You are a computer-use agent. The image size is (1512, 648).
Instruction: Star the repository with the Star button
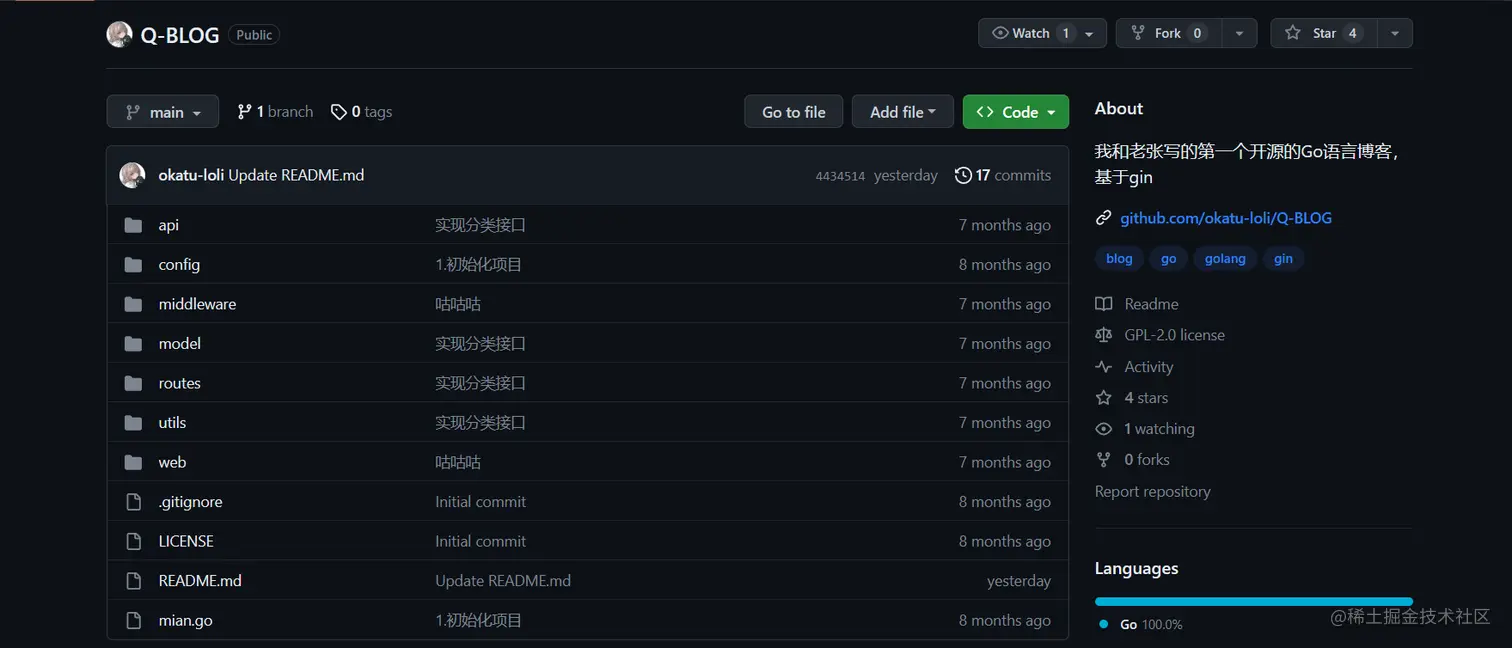point(1324,33)
